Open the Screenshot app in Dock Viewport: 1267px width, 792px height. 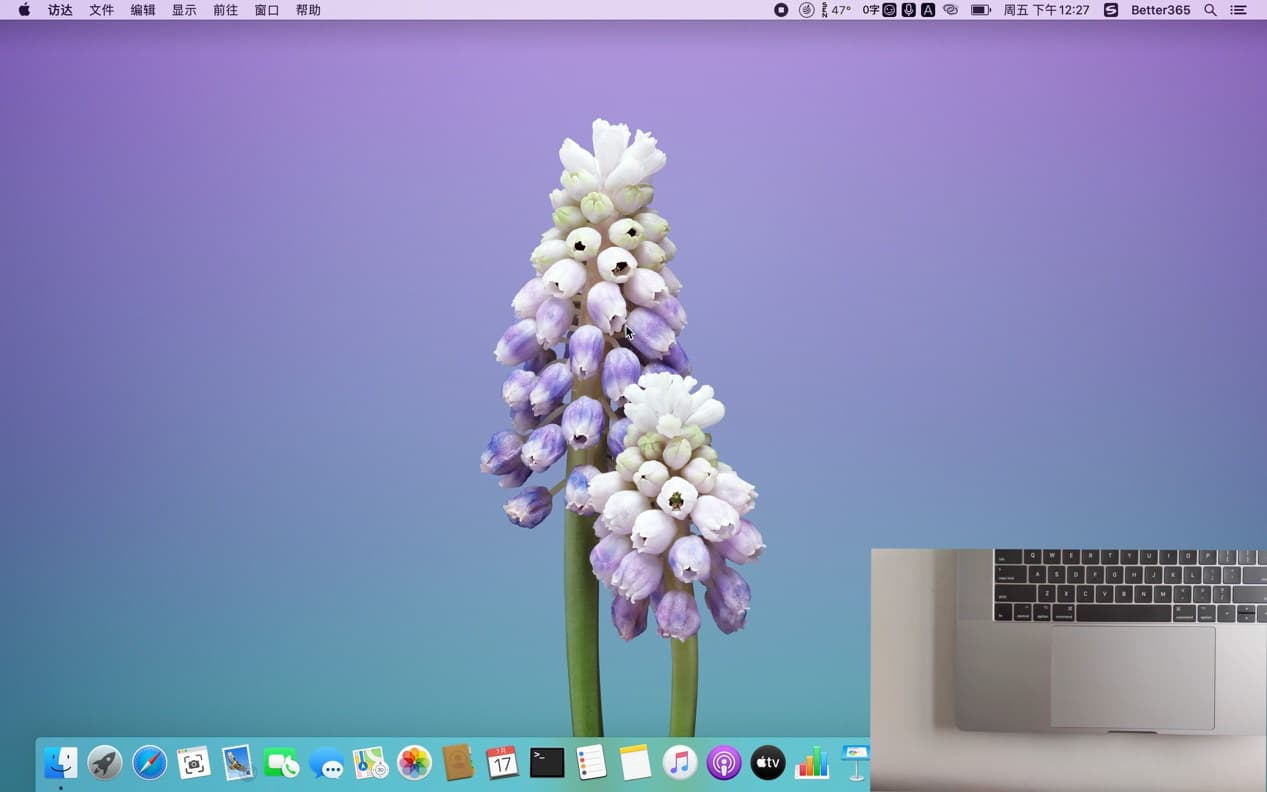pos(194,763)
